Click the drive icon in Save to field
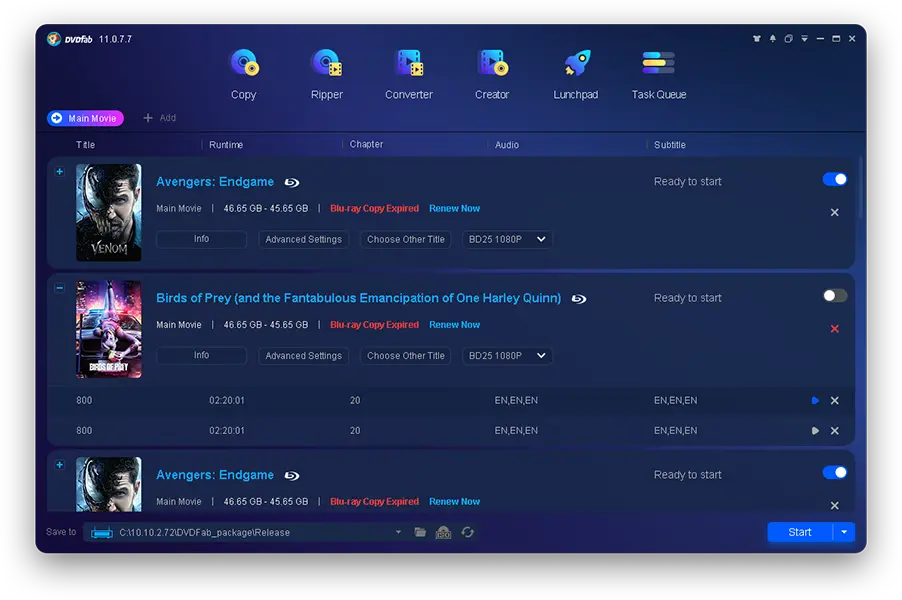Image resolution: width=902 pixels, height=600 pixels. coord(102,533)
